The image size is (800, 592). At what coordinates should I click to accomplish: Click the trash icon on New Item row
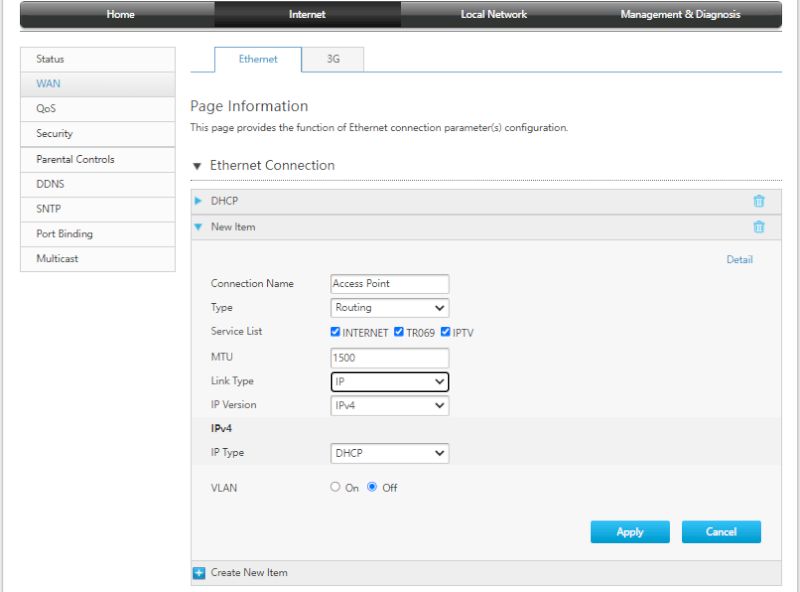tap(759, 227)
